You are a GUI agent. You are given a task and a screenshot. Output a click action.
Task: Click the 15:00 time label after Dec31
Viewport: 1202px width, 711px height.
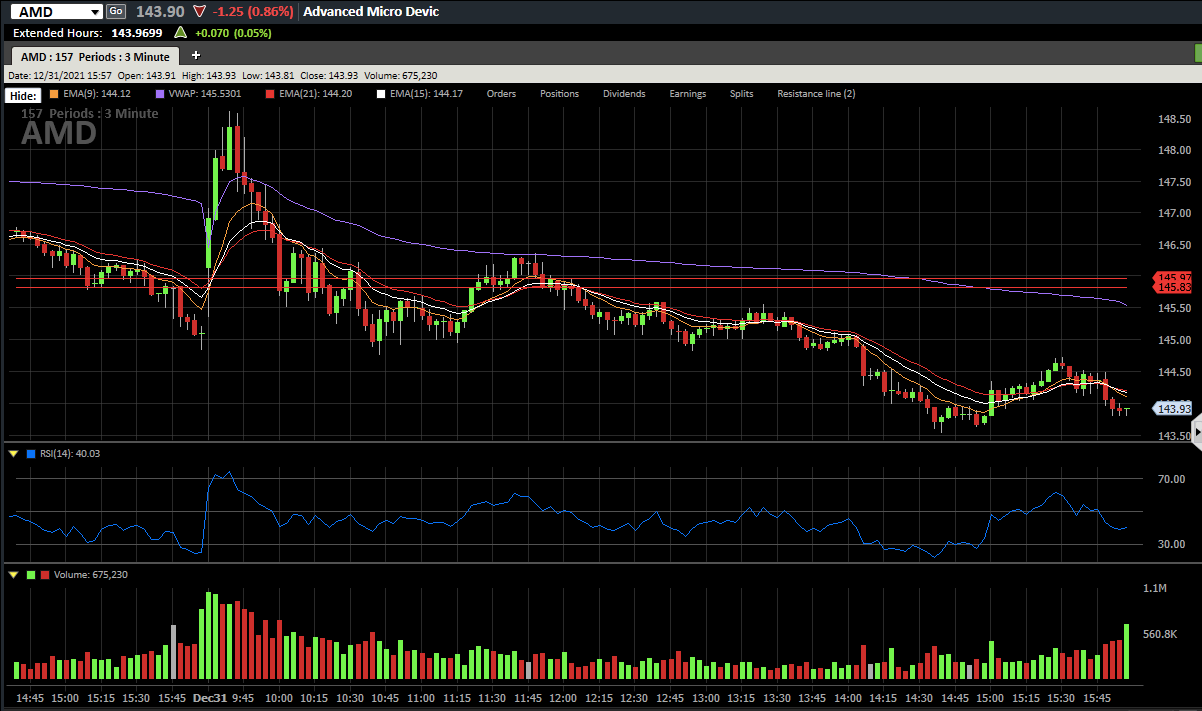click(x=991, y=697)
